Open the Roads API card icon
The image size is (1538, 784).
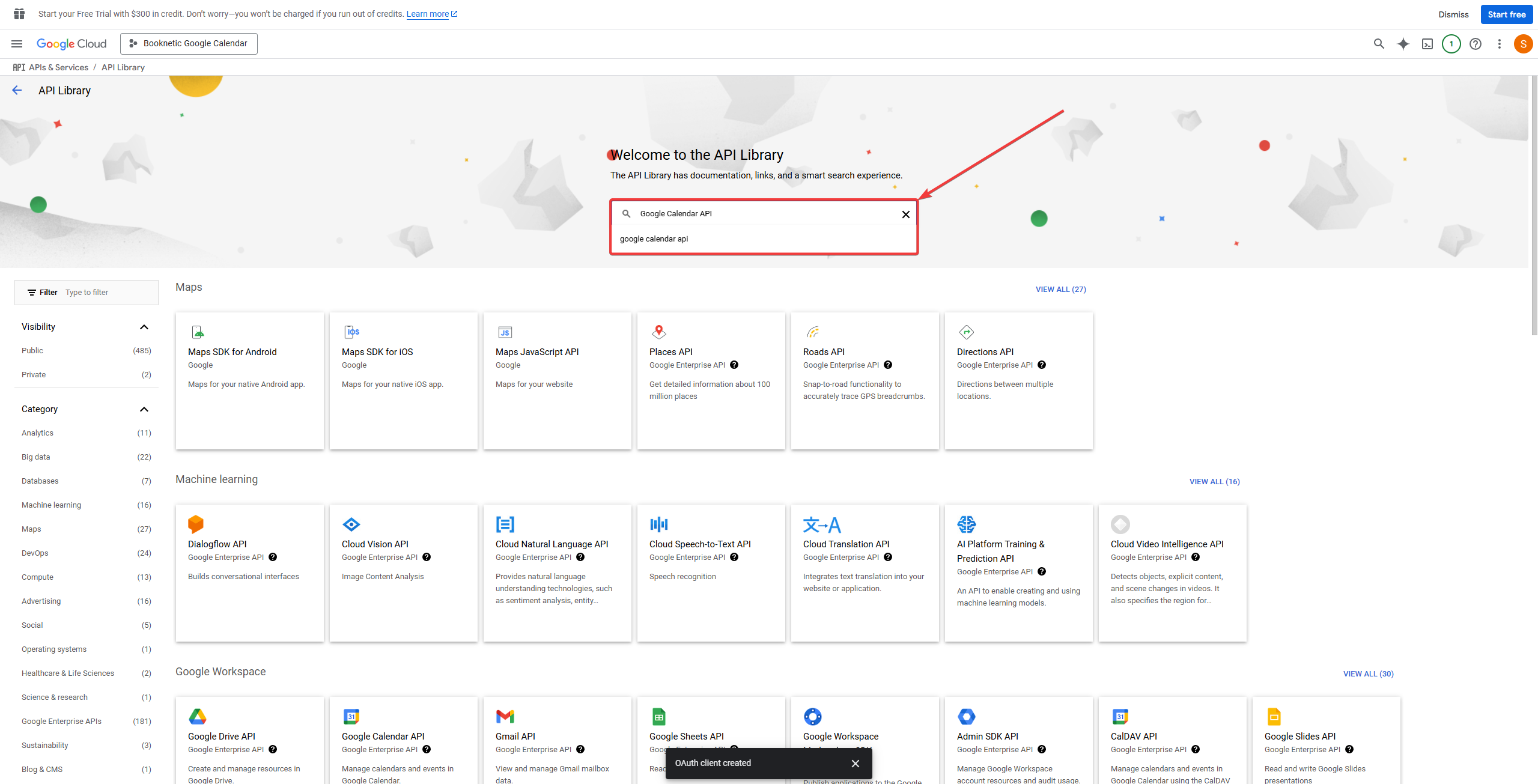(x=813, y=332)
